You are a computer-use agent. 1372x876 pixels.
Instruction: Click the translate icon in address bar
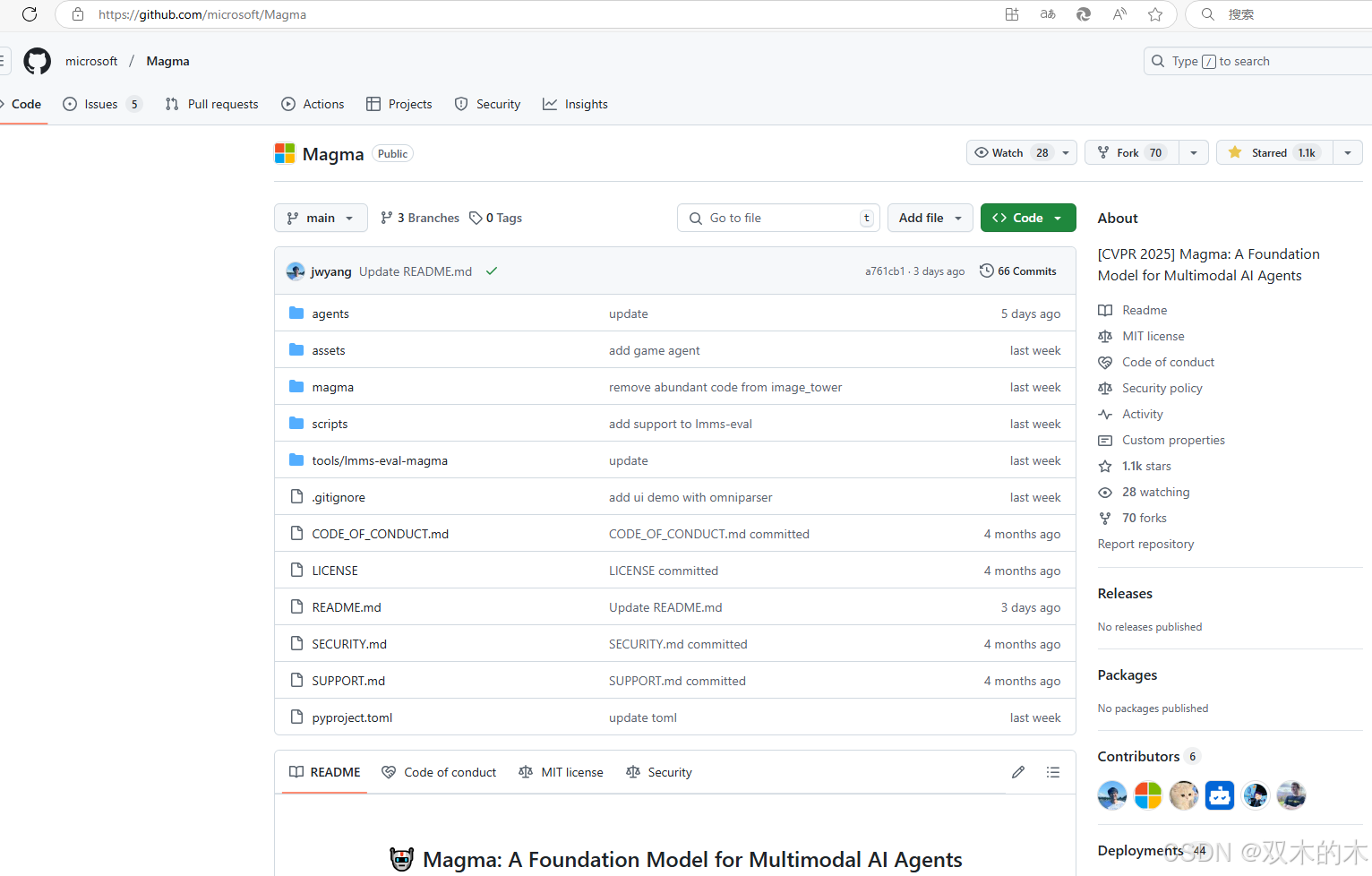(x=1048, y=14)
